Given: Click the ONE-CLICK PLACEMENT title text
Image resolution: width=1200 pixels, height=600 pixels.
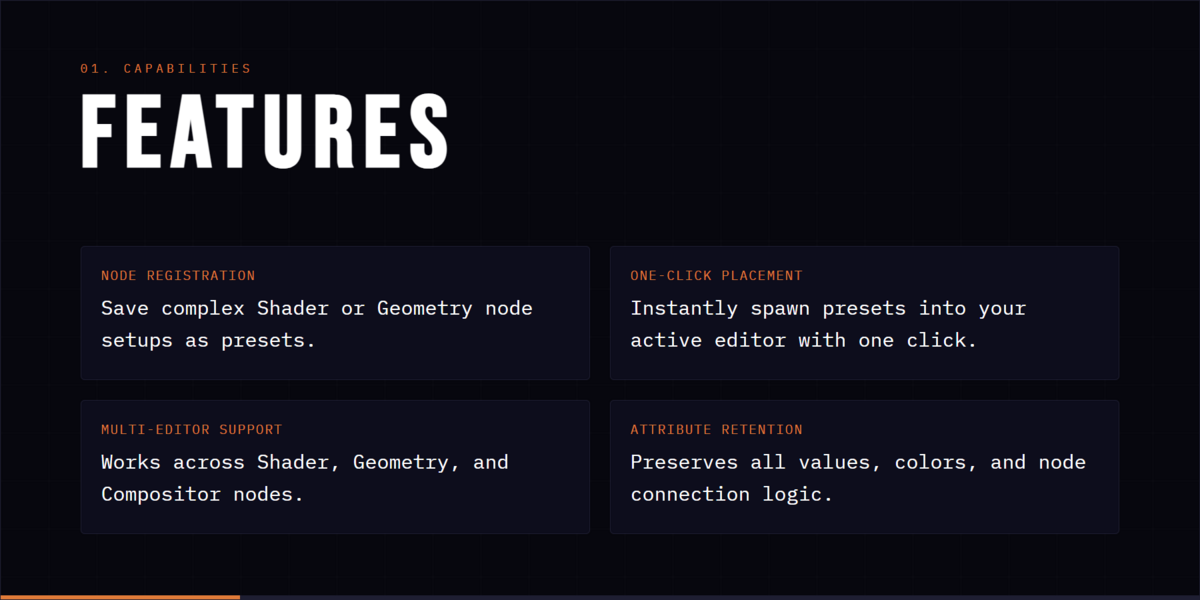Looking at the screenshot, I should [716, 276].
